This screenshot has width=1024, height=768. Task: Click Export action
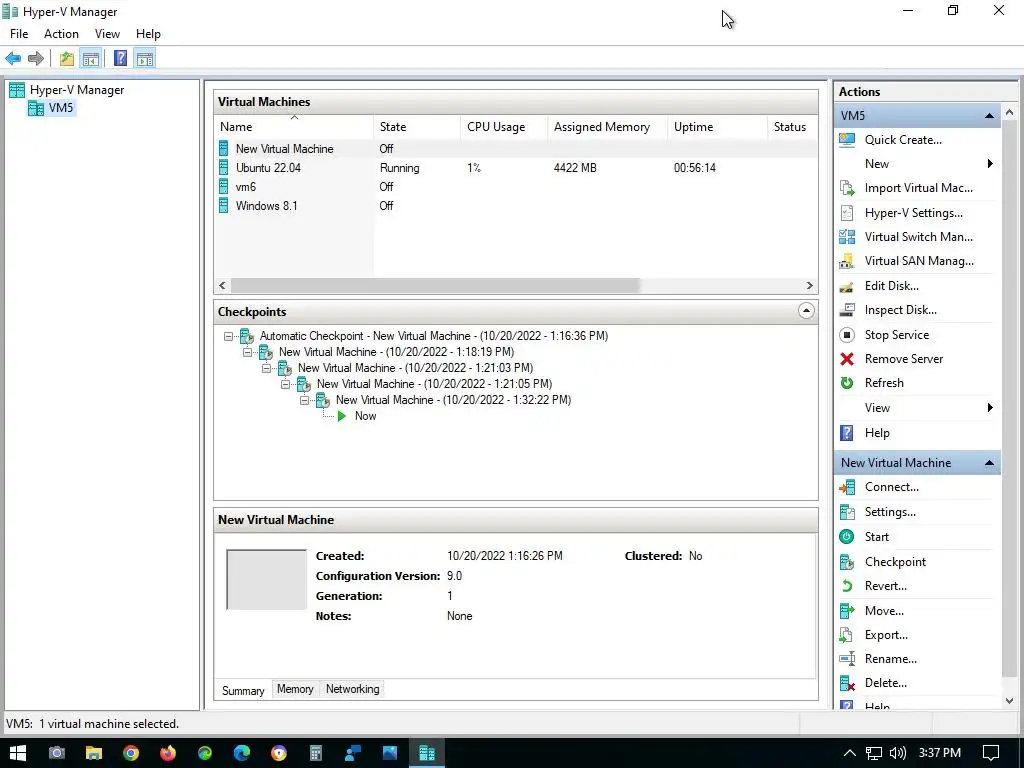click(886, 635)
